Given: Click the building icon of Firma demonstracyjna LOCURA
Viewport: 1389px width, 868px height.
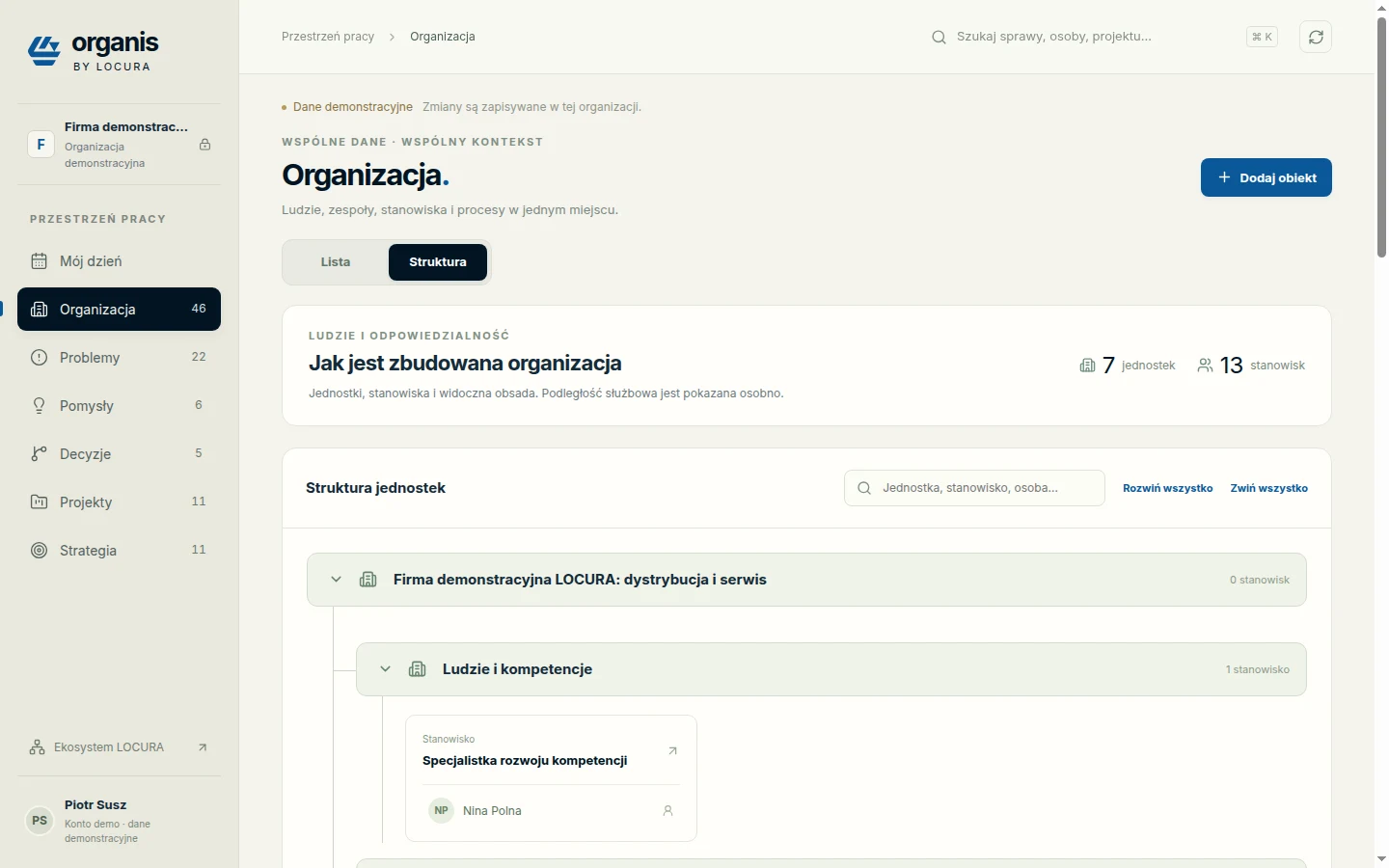Looking at the screenshot, I should (x=368, y=580).
